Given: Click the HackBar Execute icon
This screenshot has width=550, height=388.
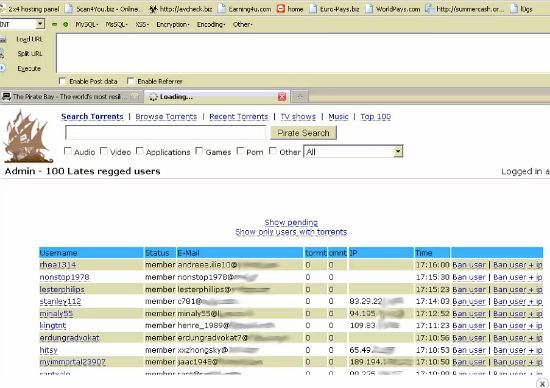Looking at the screenshot, I should 2,68.
